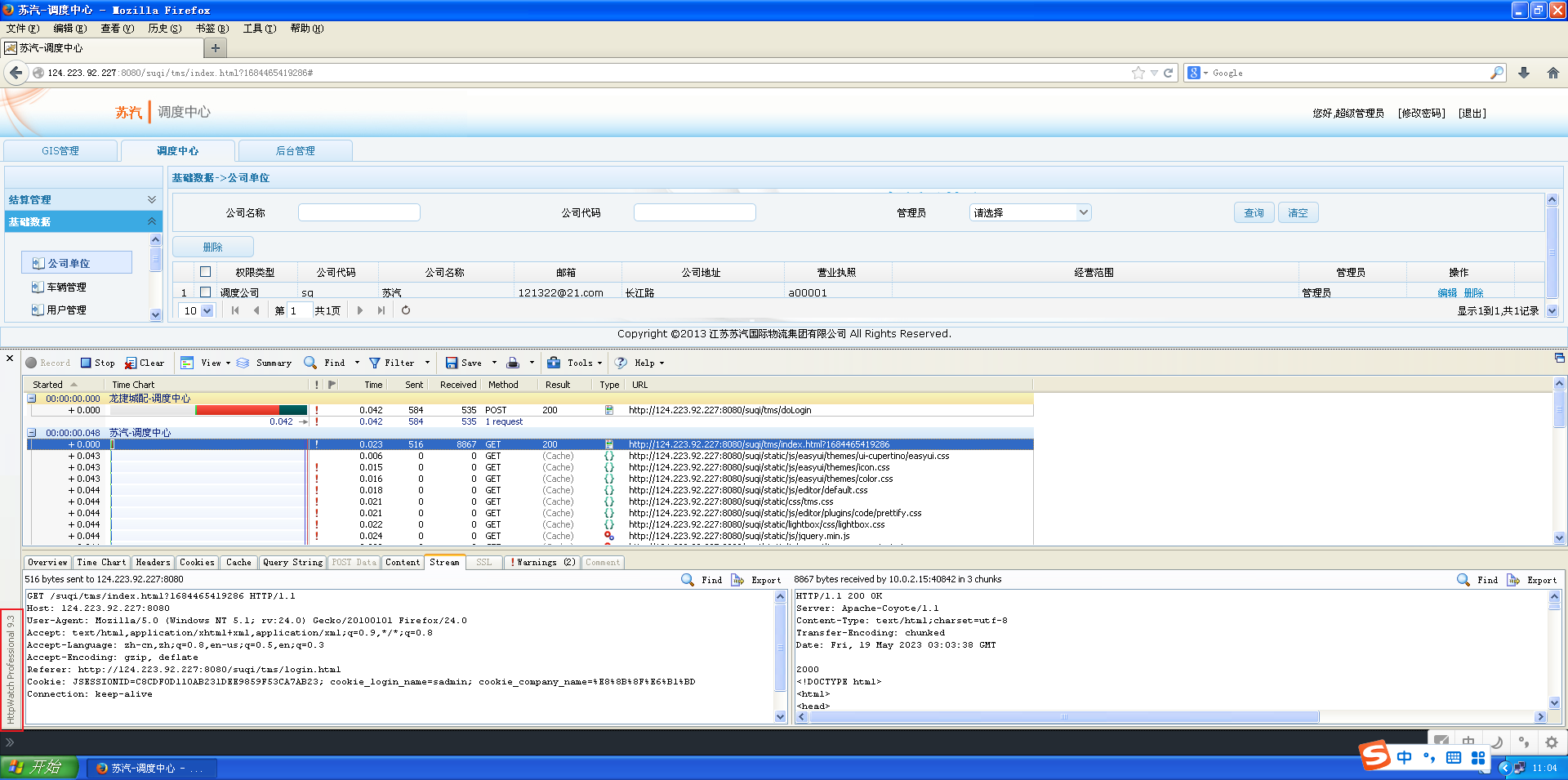The image size is (1568, 780).
Task: Click the 修改密码 link
Action: pyautogui.click(x=1421, y=114)
